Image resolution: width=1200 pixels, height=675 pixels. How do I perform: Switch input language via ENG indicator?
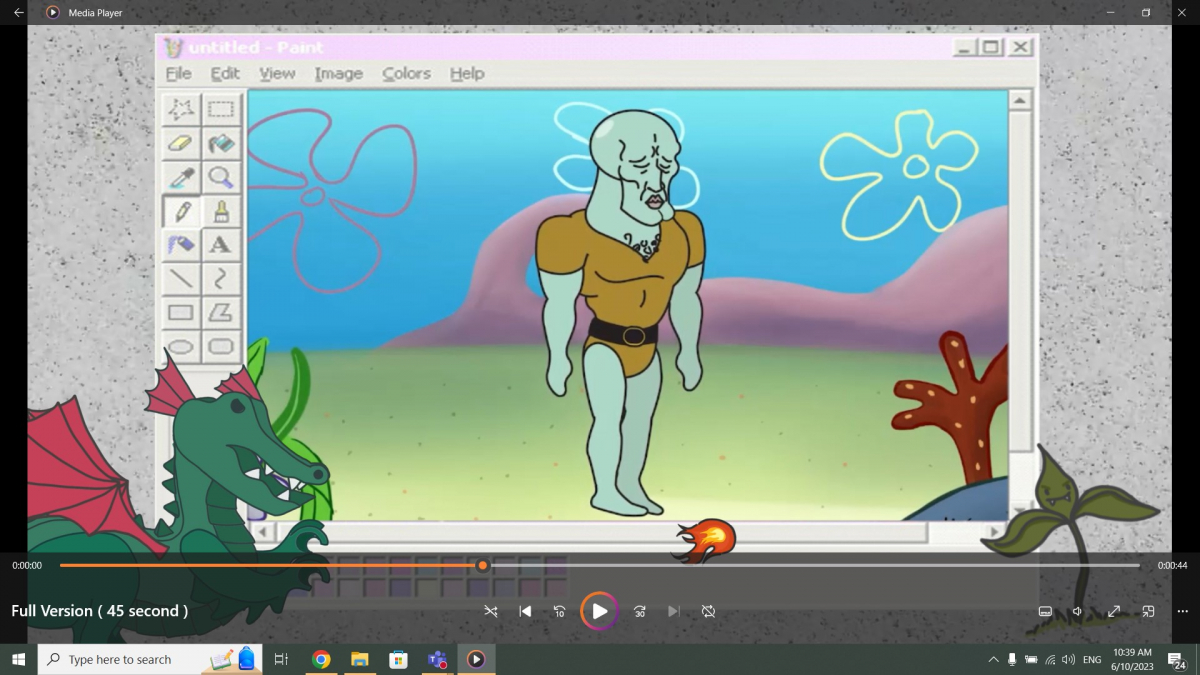point(1092,659)
